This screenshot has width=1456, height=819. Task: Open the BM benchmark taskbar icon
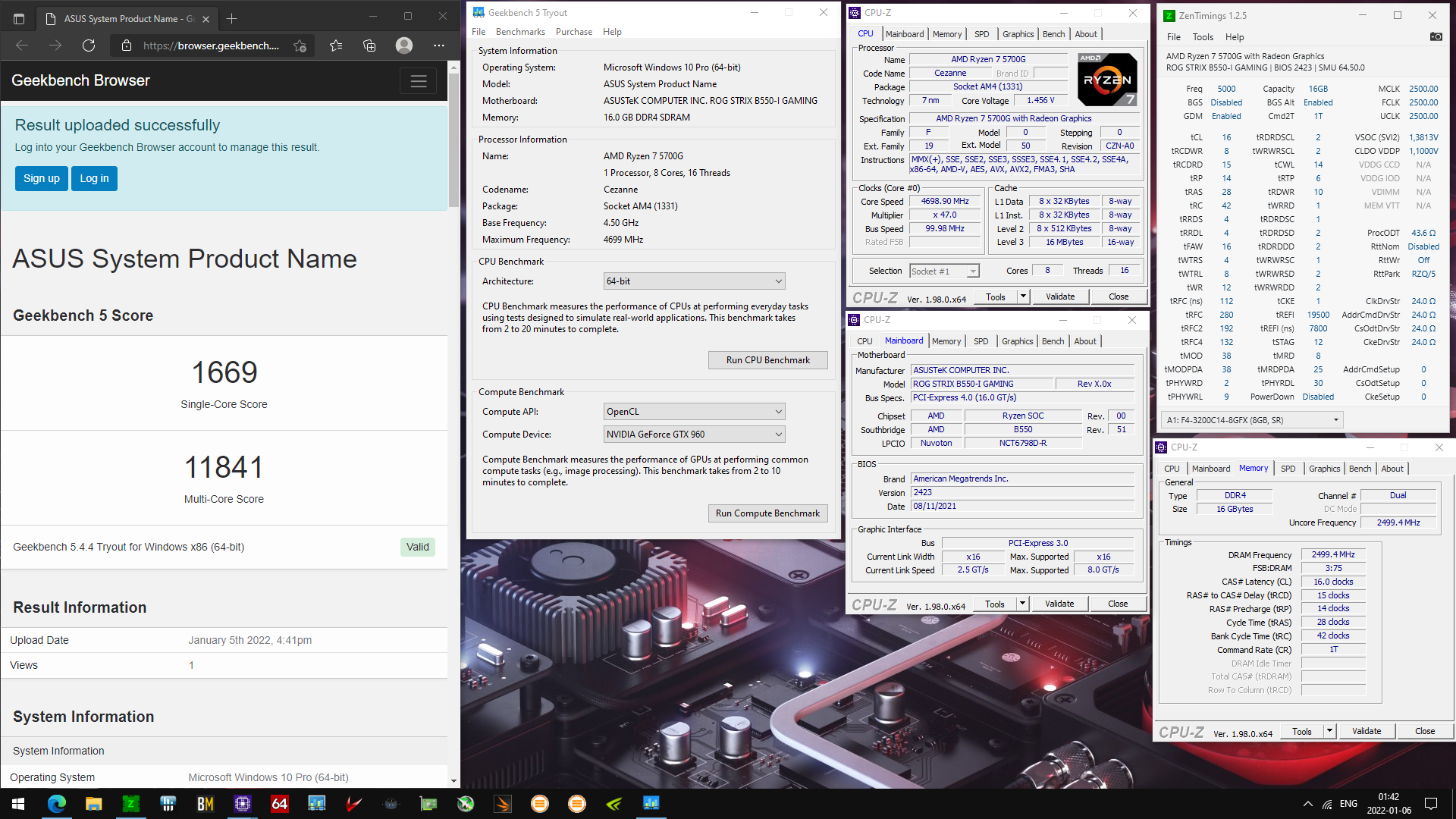coord(205,804)
